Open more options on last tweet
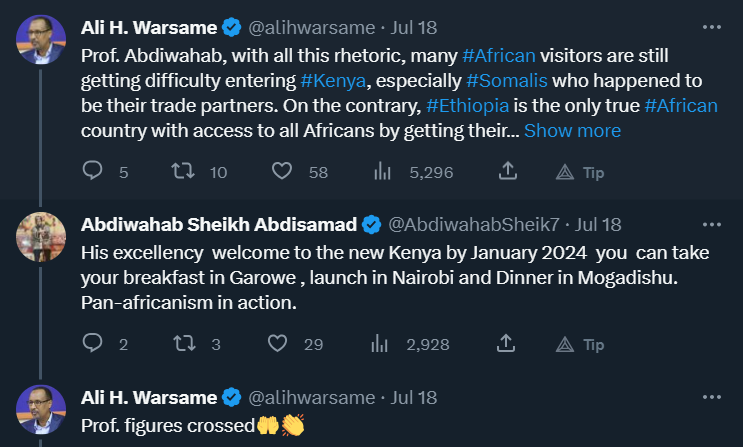The image size is (743, 447). (711, 397)
